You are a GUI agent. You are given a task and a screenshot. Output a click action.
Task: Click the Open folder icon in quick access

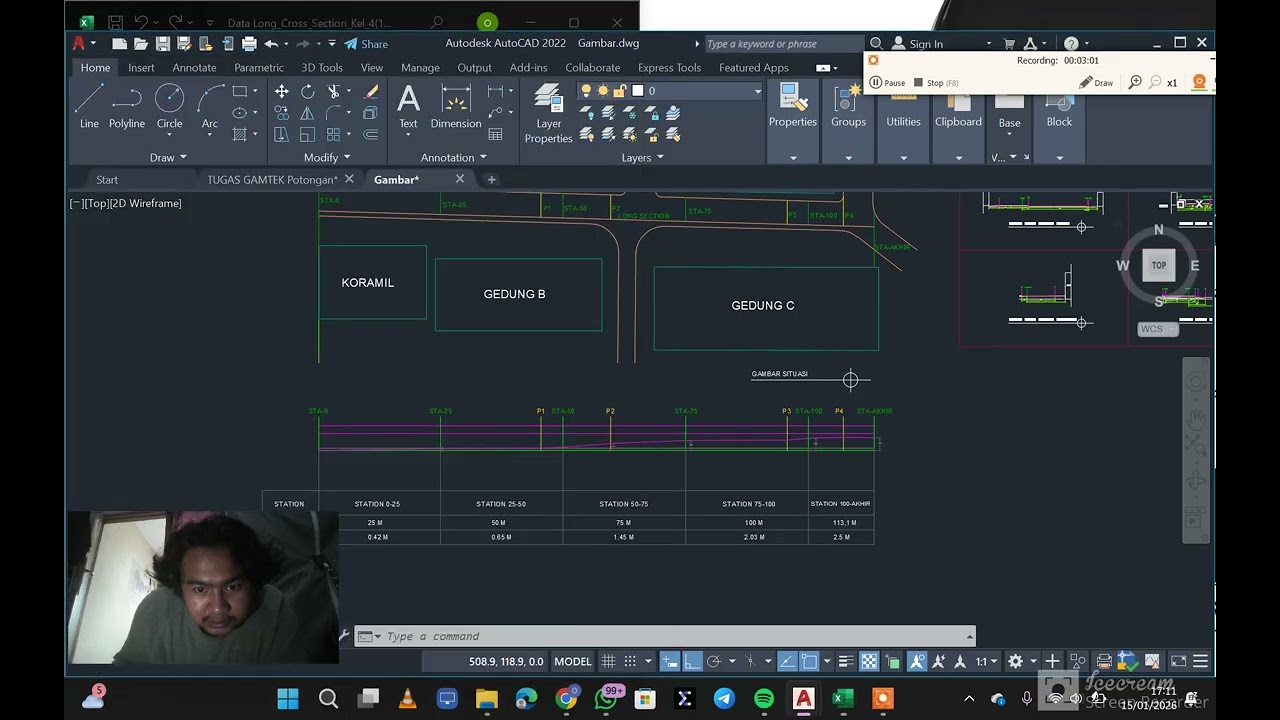[x=141, y=44]
